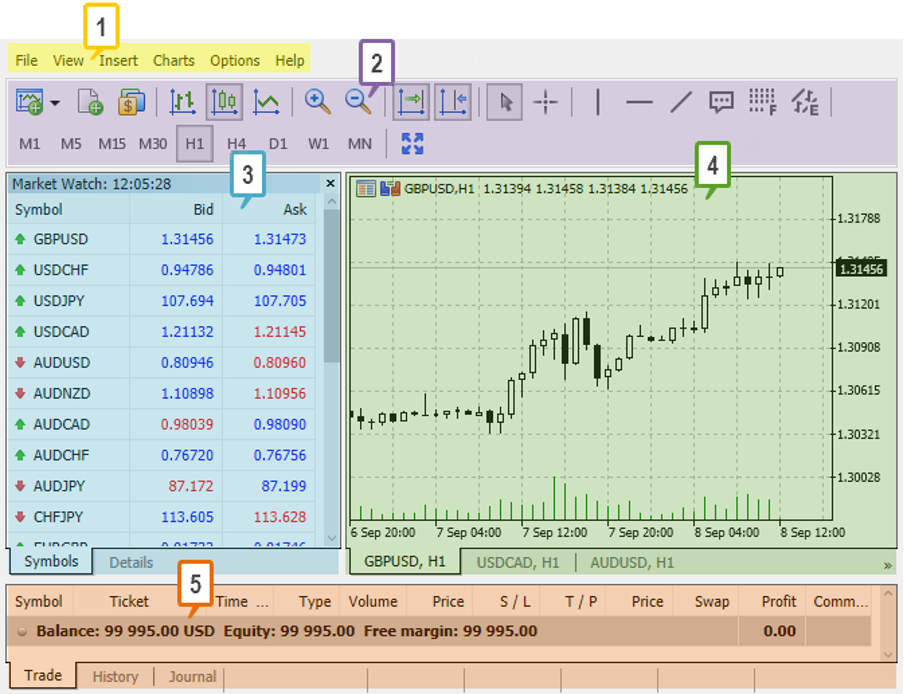This screenshot has height=694, width=904.
Task: Click the fullscreen expand icon
Action: coord(412,143)
